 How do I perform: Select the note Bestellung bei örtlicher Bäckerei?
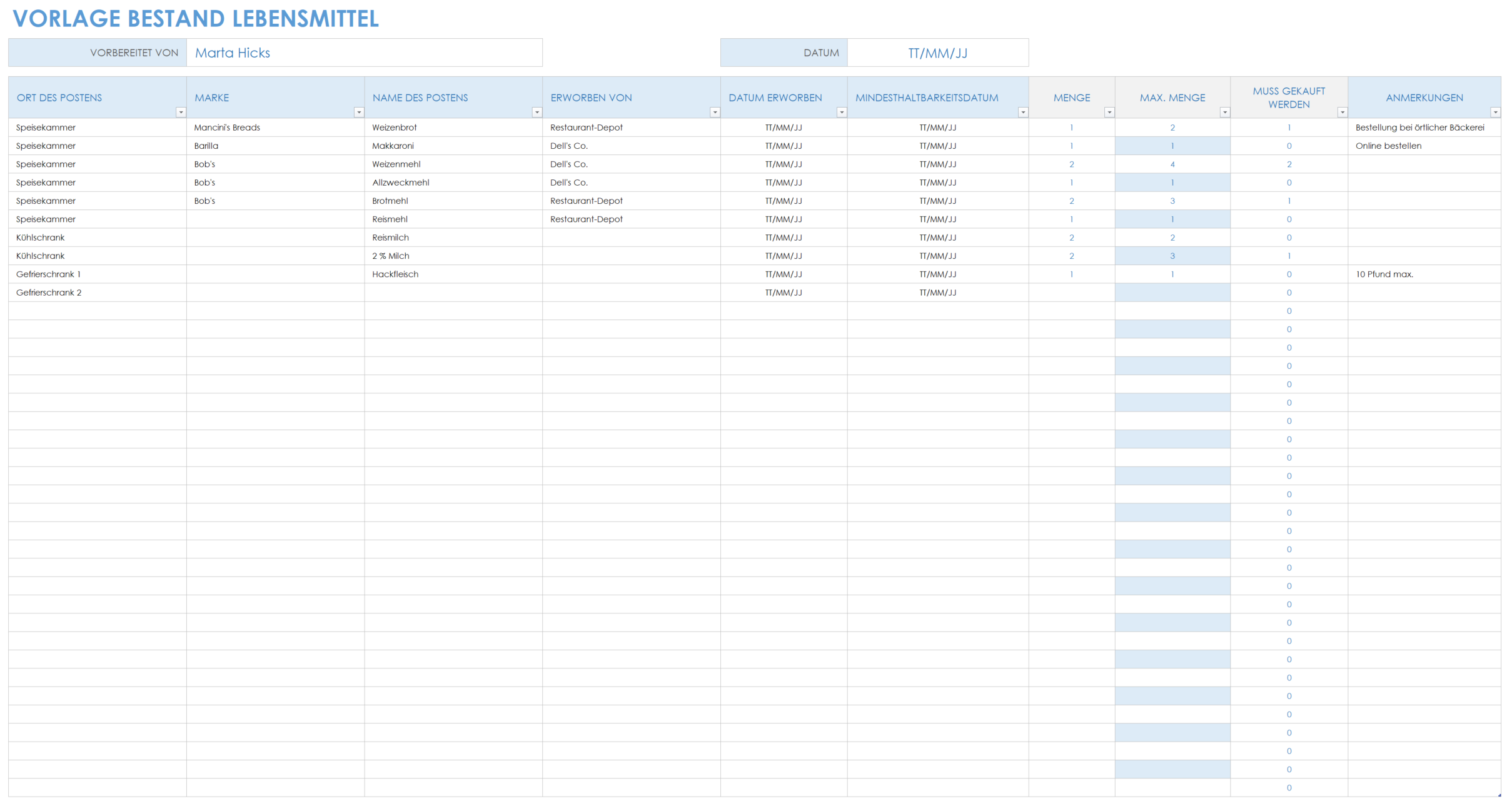pos(1424,128)
